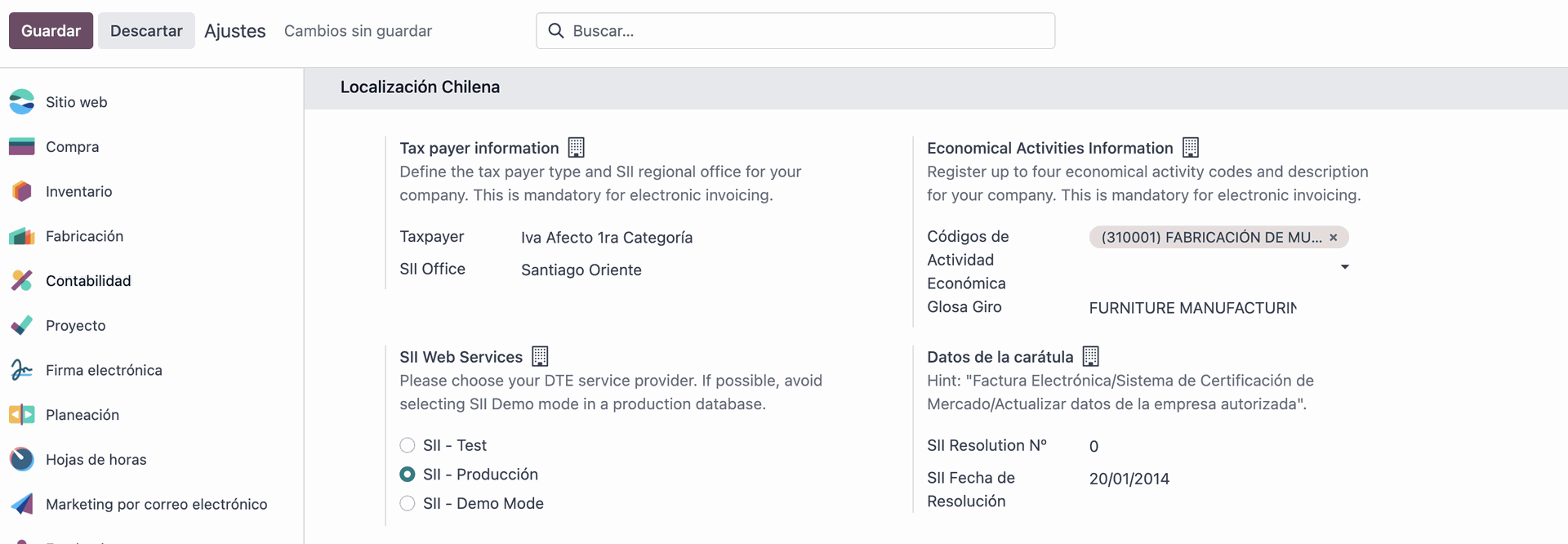Open Marketing por correo electrónico icon
Viewport: 1568px width, 544px height.
pos(22,504)
